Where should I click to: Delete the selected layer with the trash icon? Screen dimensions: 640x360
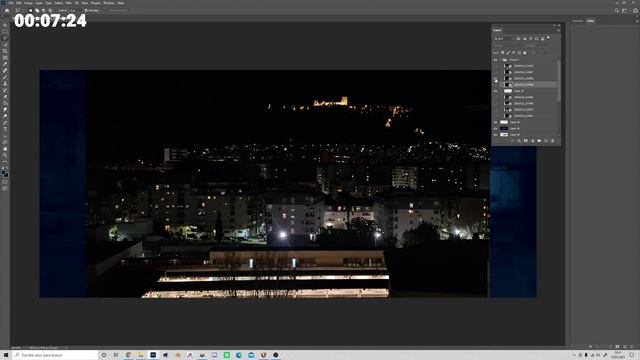point(553,140)
